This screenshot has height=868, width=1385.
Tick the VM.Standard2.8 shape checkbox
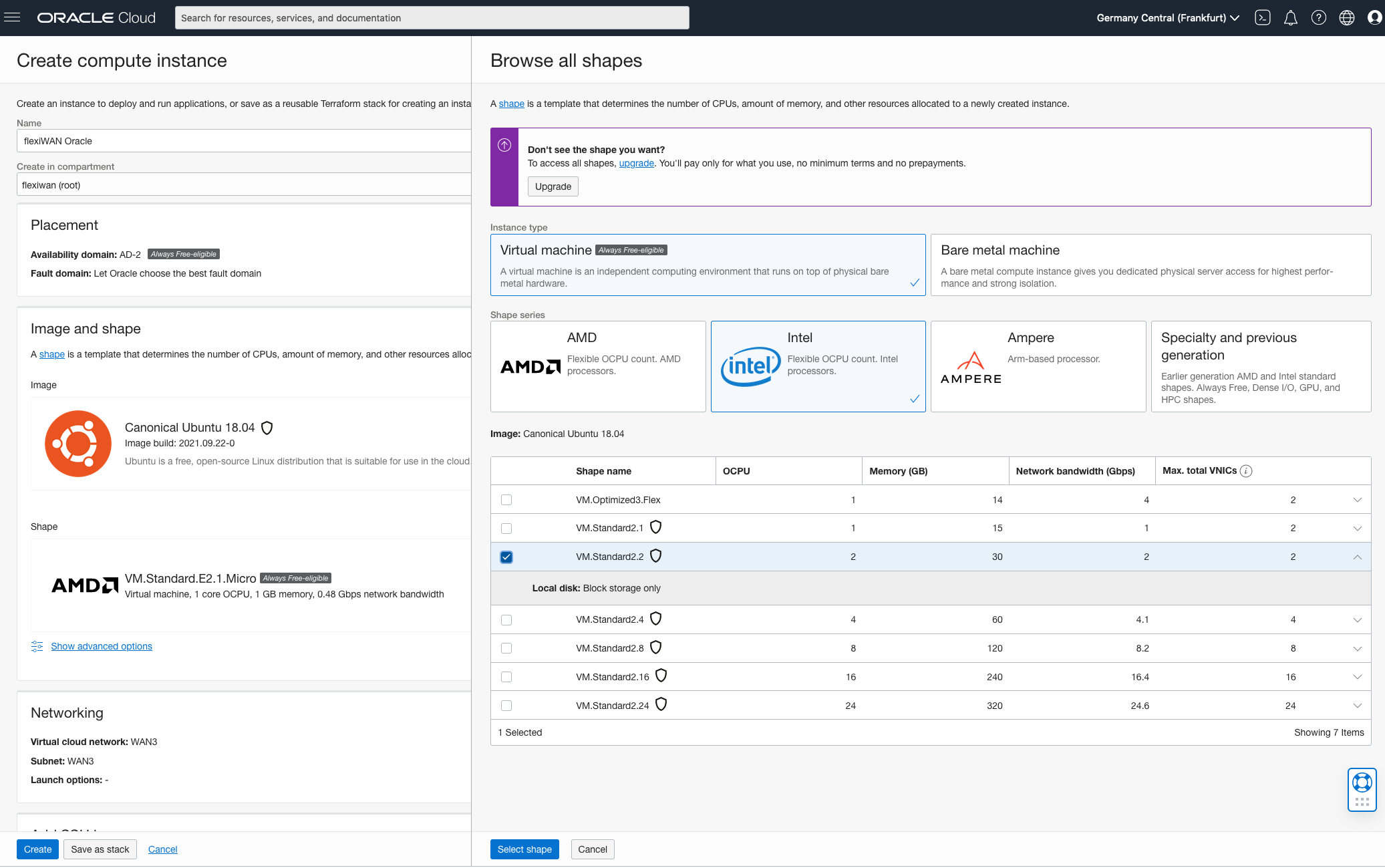click(506, 648)
